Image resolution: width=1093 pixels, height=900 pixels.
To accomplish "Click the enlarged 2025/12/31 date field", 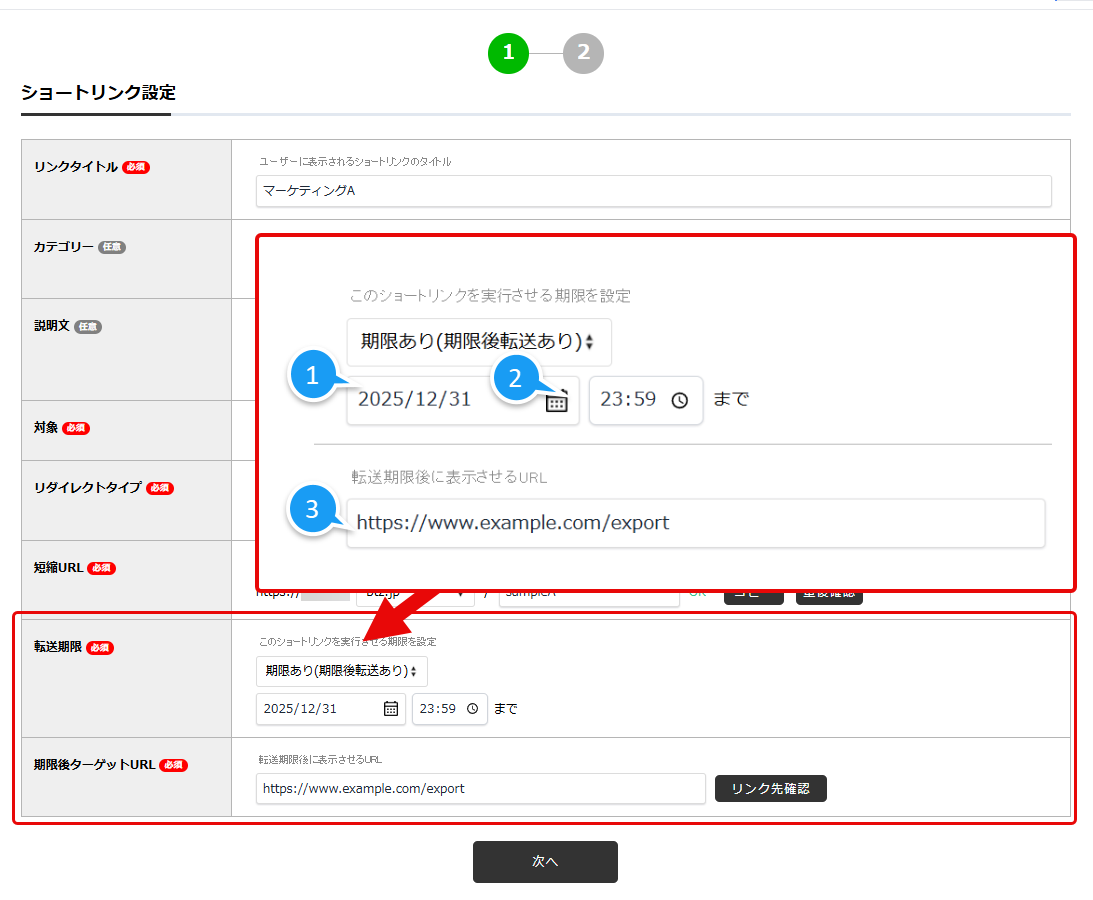I will tap(440, 400).
